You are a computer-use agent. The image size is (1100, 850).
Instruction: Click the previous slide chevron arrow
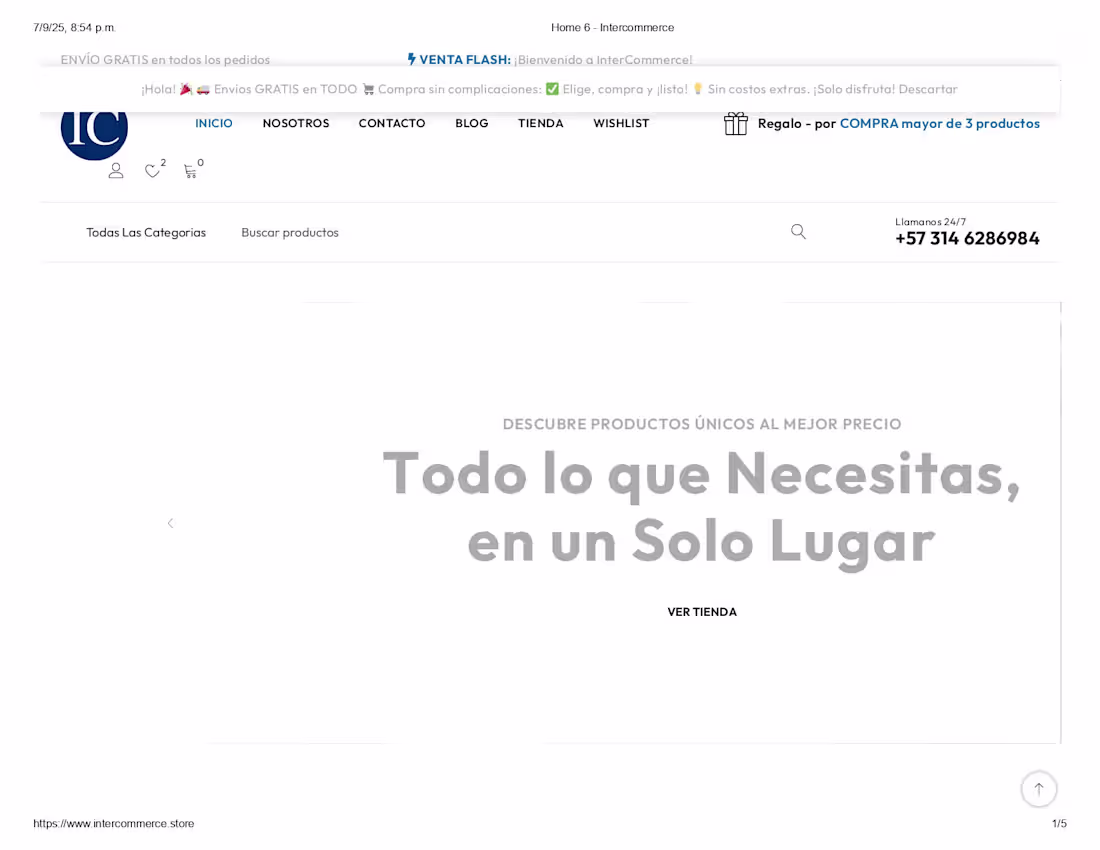pyautogui.click(x=170, y=523)
